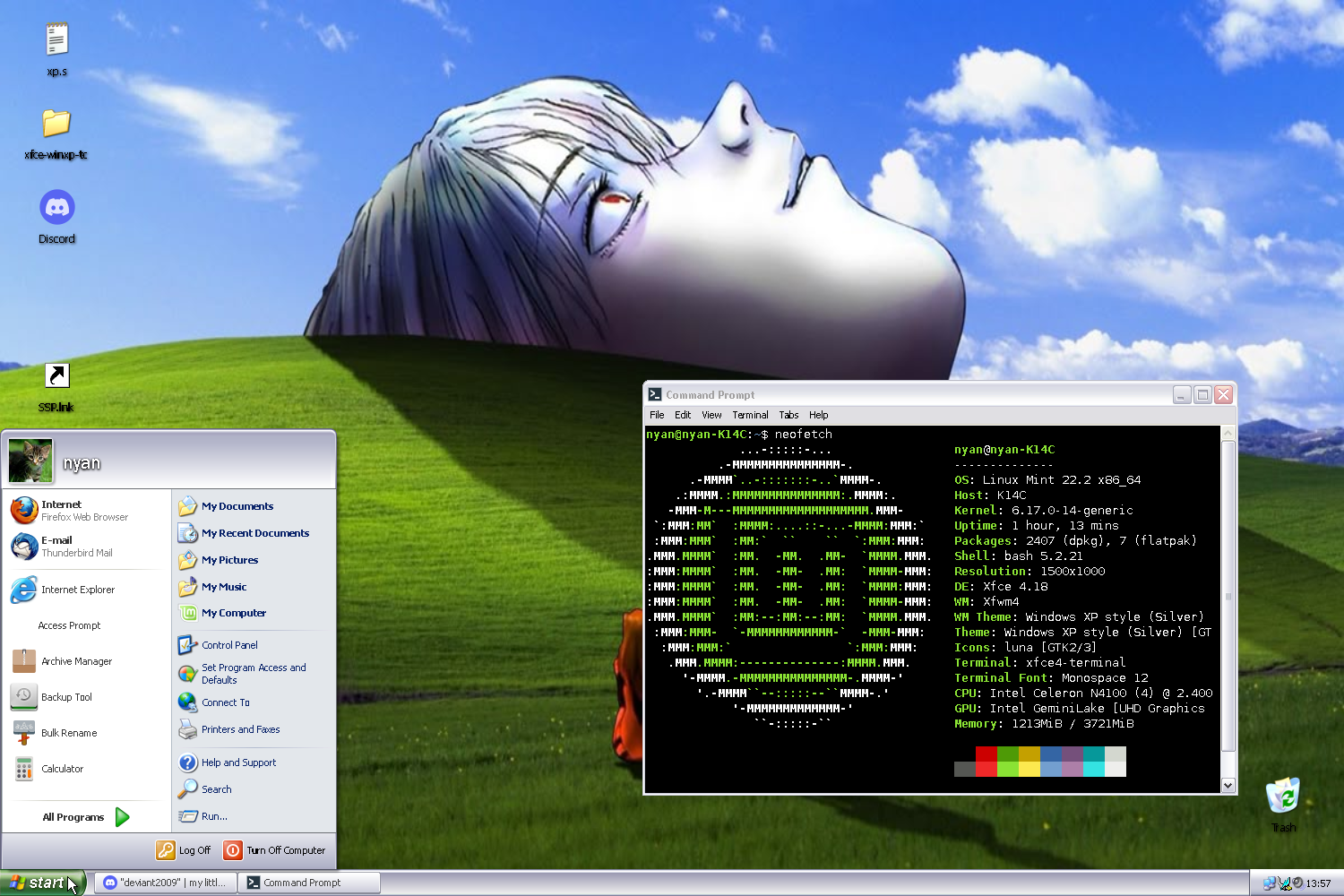The width and height of the screenshot is (1344, 896).
Task: Click the "Terminal Font: Monospace 12" line
Action: click(1051, 678)
